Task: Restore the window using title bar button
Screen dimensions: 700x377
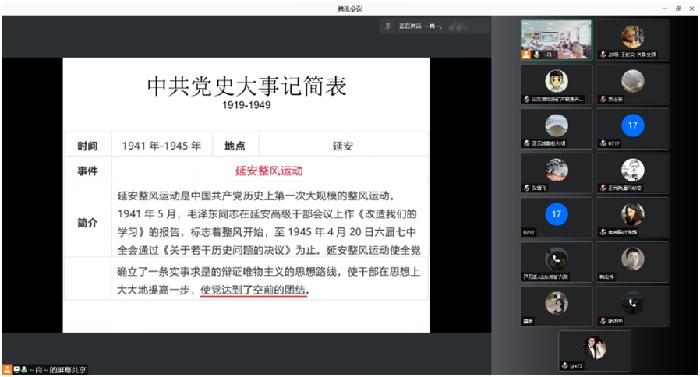Action: 678,8
